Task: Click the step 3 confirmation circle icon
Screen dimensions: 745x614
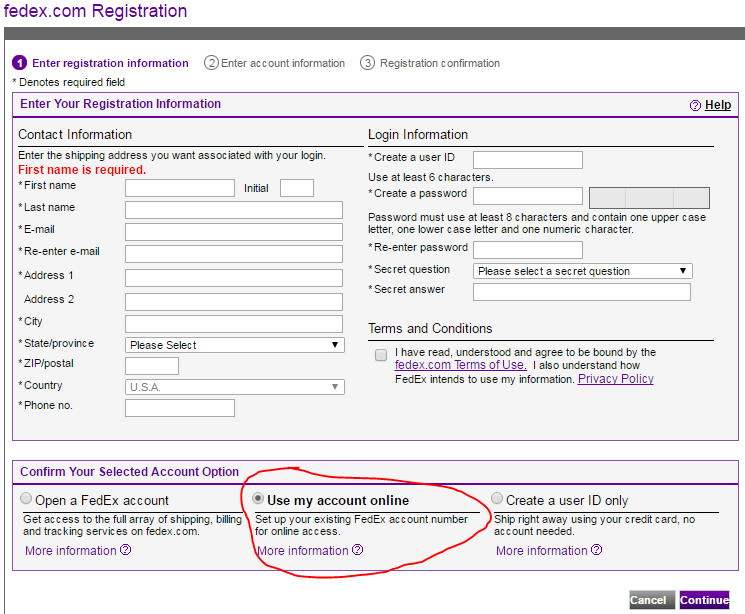Action: click(367, 63)
